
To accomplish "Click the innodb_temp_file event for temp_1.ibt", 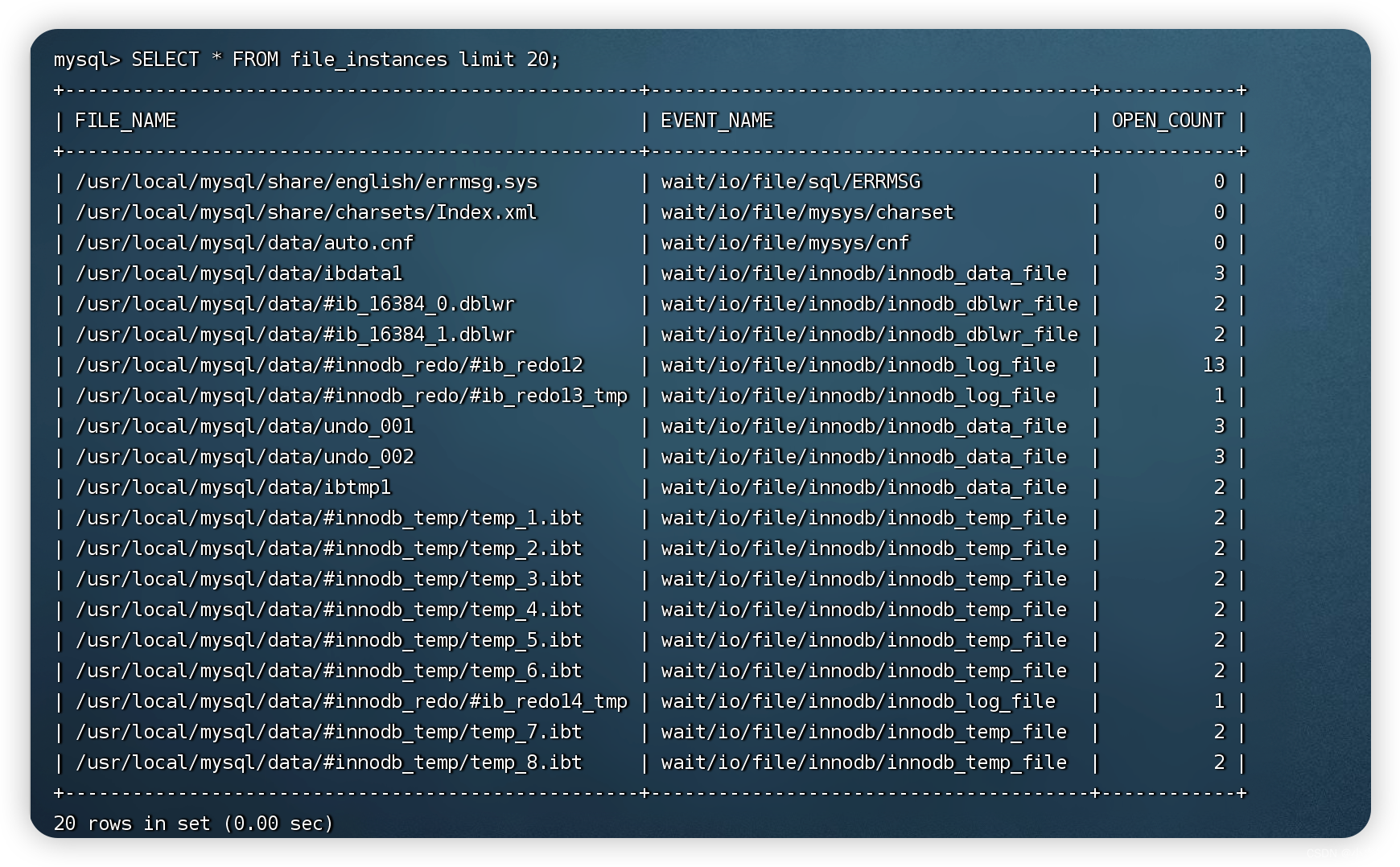I will click(864, 518).
